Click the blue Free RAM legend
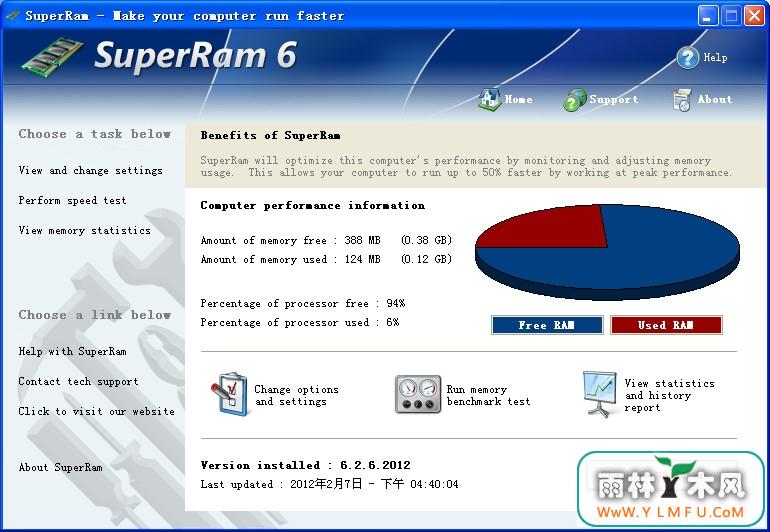770x532 pixels. (x=547, y=325)
